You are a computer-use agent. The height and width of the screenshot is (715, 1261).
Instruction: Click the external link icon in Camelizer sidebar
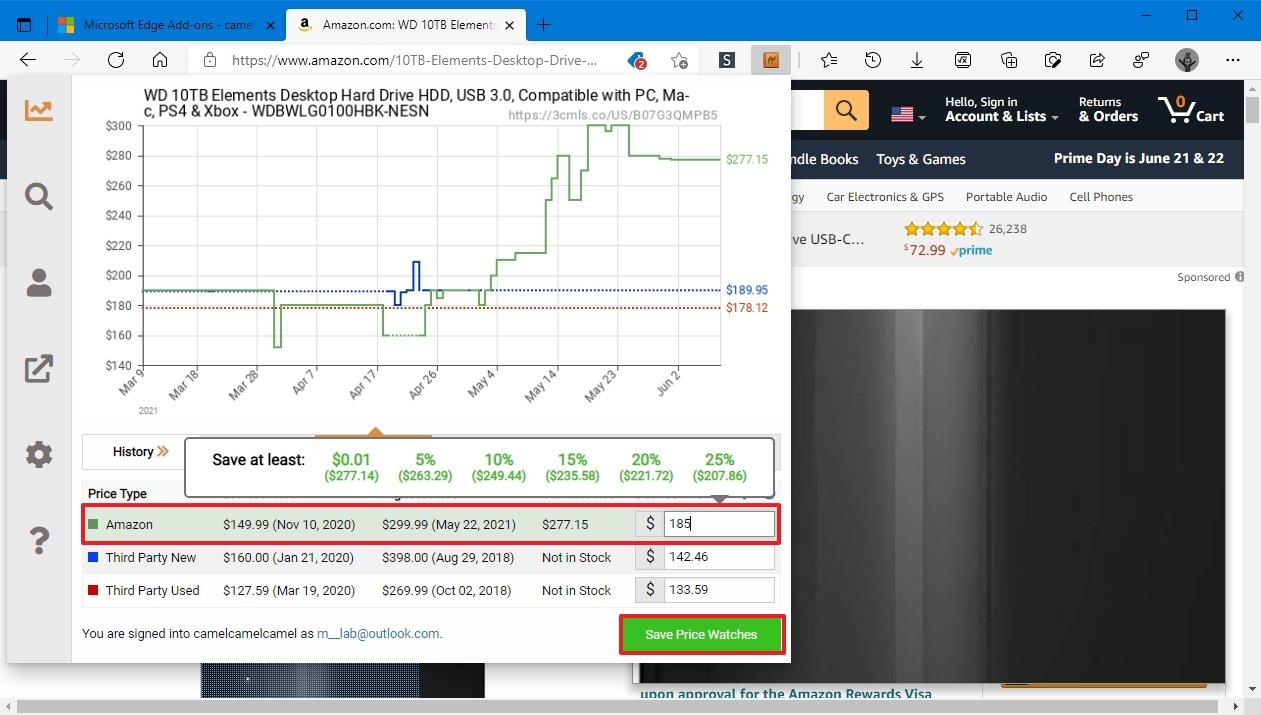pyautogui.click(x=39, y=369)
